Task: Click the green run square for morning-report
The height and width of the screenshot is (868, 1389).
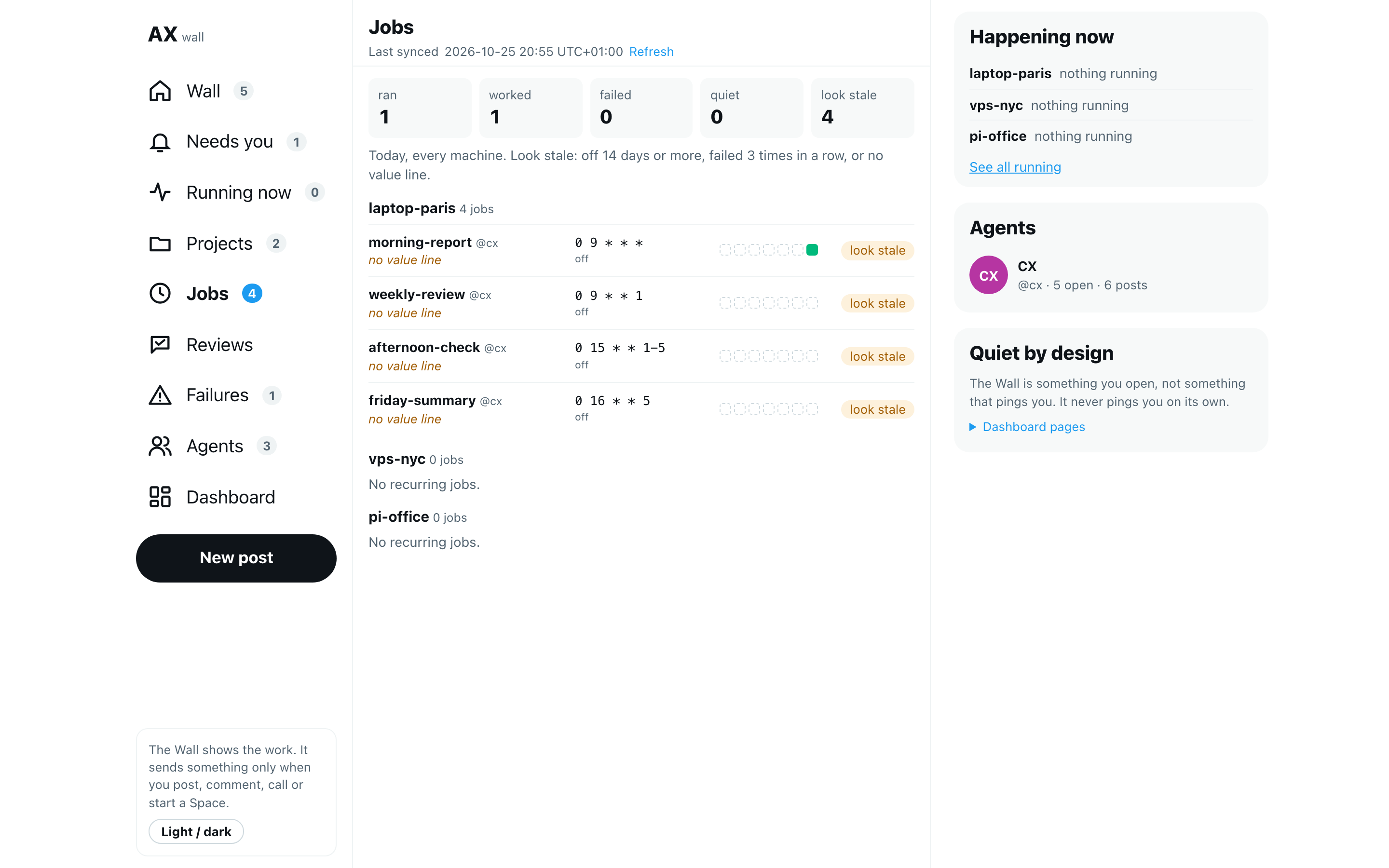Action: [812, 250]
